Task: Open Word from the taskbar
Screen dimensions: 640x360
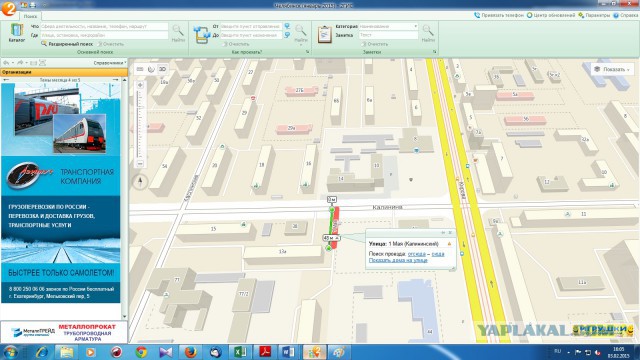Action: coord(288,352)
